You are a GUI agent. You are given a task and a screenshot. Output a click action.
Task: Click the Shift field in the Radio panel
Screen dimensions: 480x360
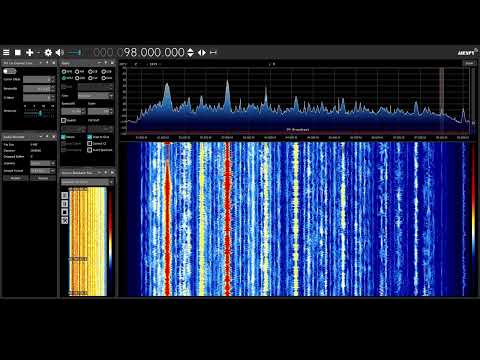tap(95, 87)
